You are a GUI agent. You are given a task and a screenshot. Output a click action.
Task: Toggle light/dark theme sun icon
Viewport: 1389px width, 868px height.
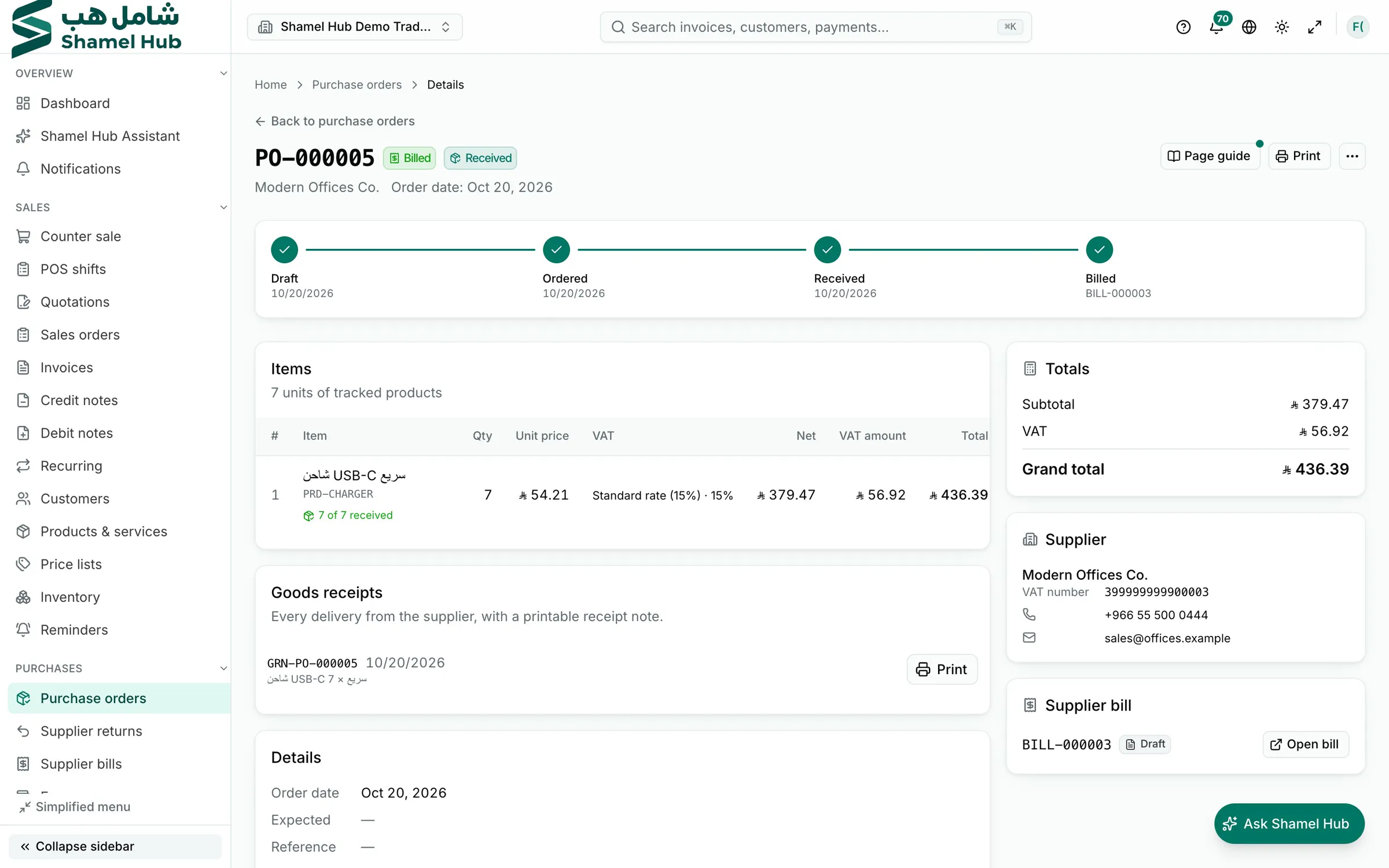pos(1281,27)
